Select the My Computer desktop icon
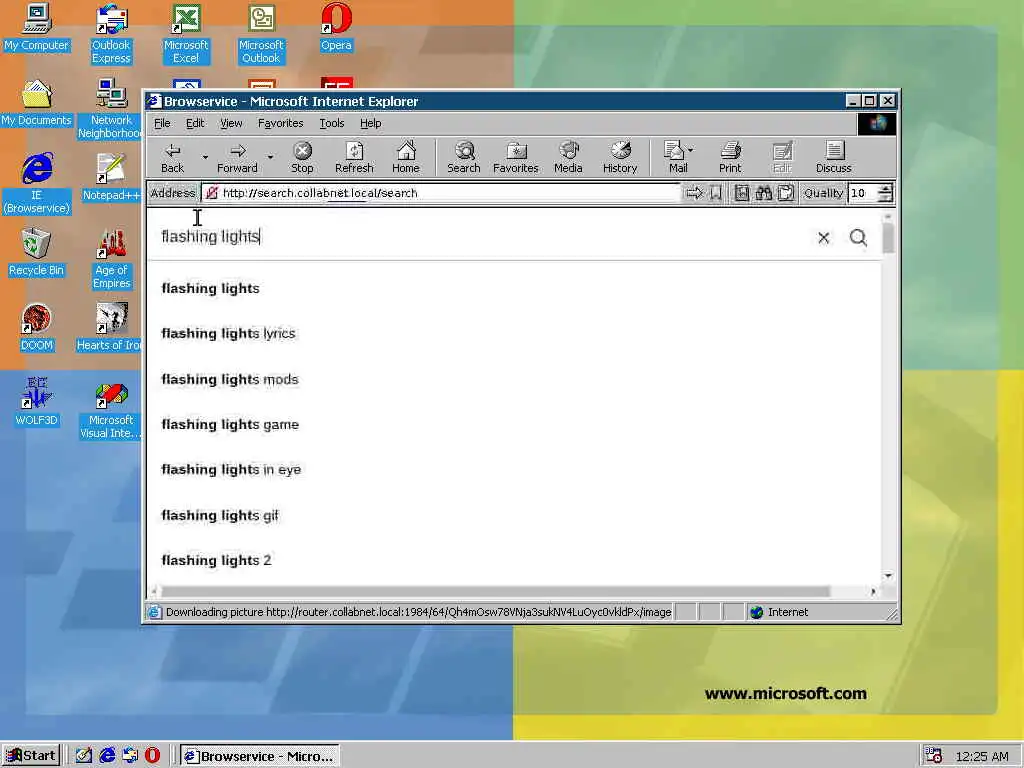 pos(36,27)
